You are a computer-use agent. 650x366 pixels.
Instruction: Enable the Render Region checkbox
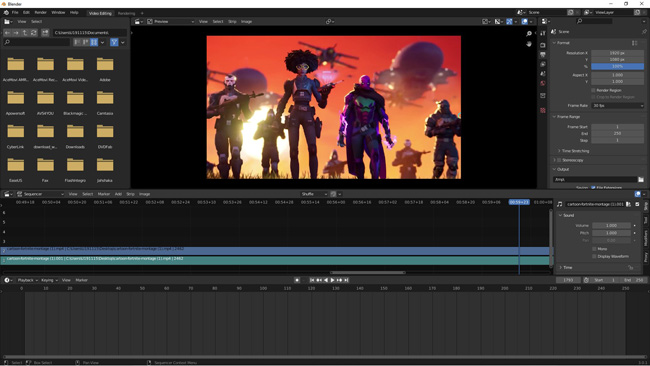click(593, 90)
